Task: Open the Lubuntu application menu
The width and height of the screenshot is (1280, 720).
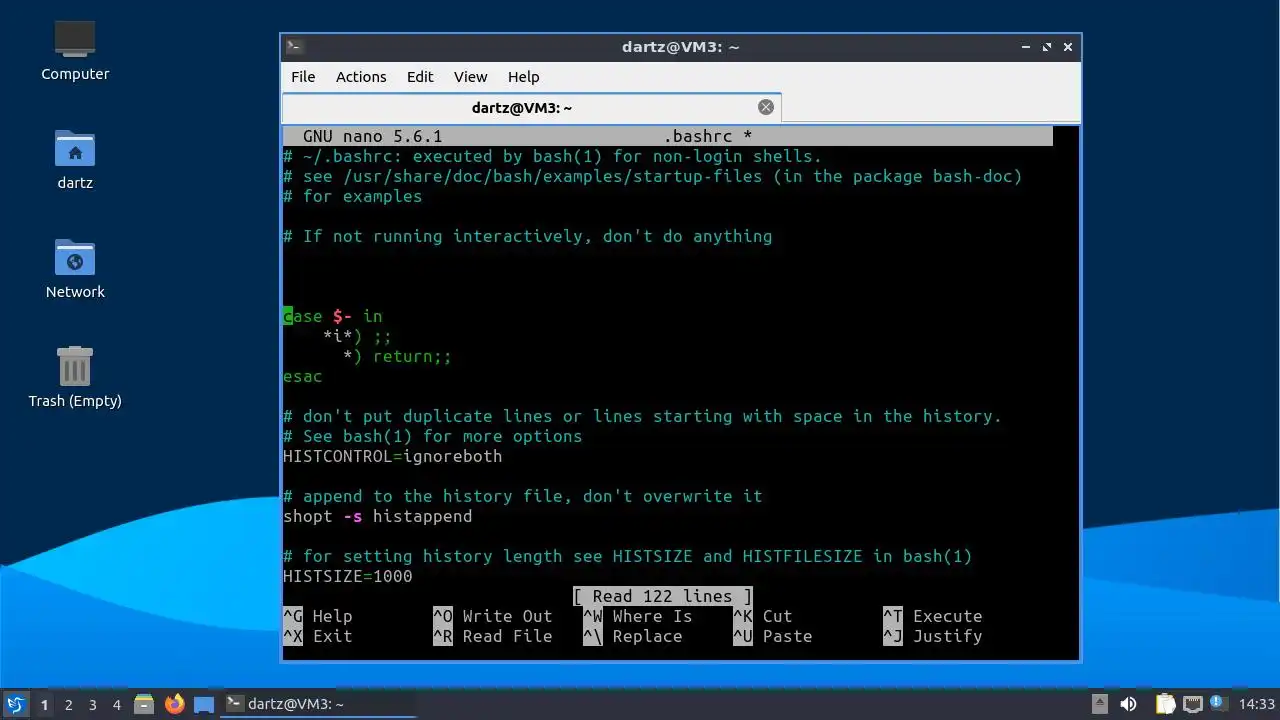Action: [x=16, y=704]
